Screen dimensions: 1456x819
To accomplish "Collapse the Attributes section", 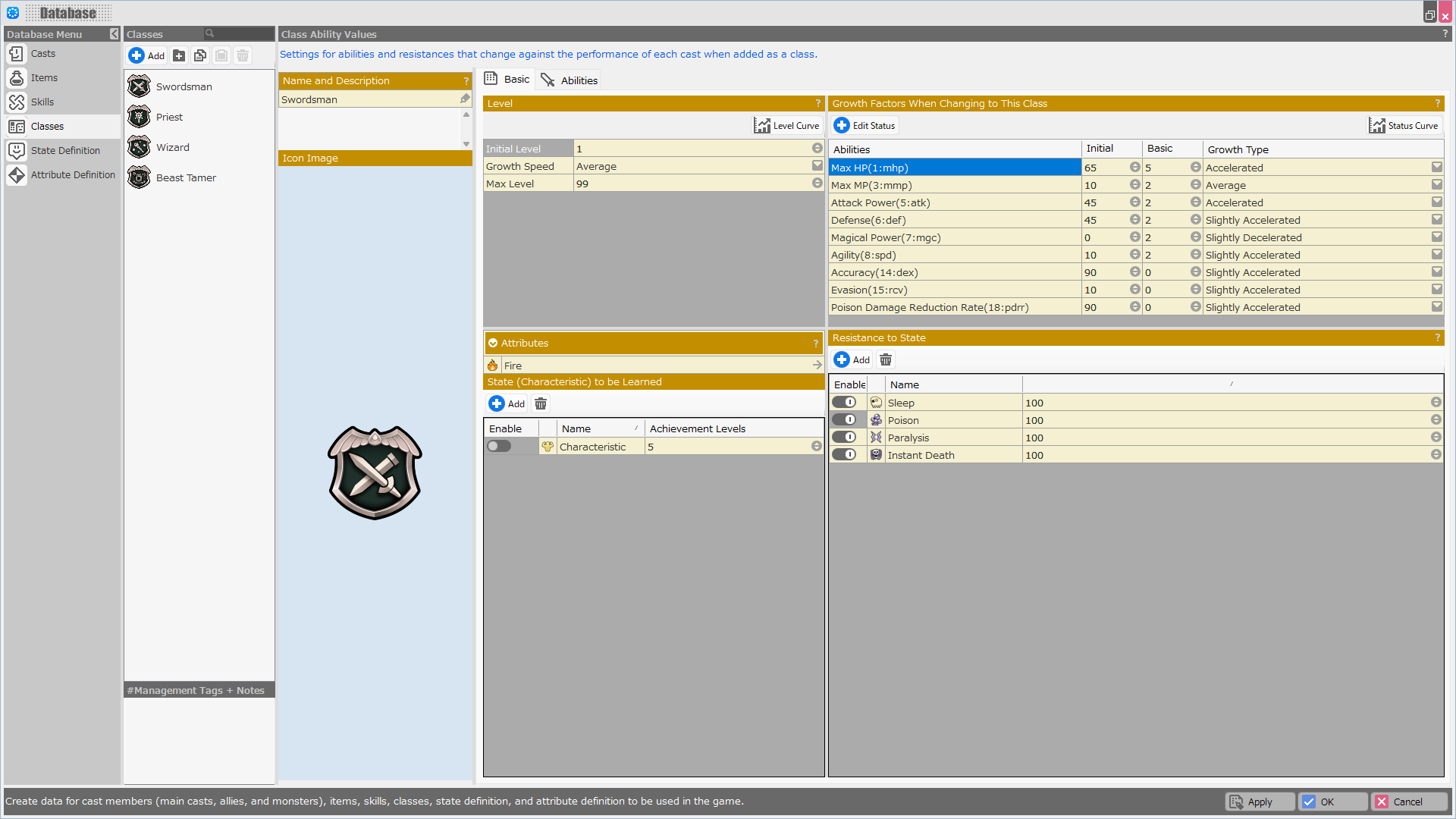I will [x=493, y=344].
